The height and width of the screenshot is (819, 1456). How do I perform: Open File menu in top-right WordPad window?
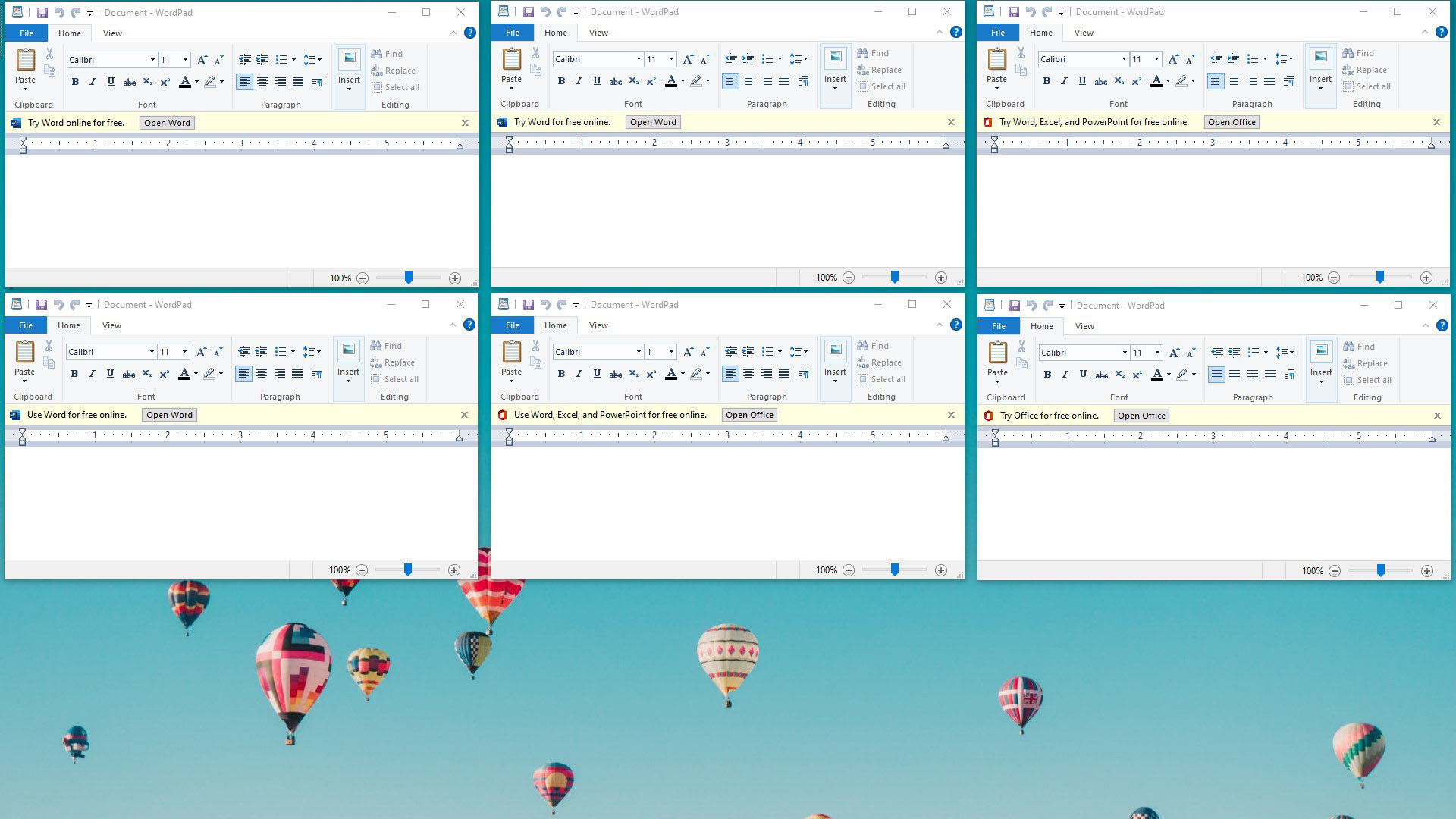(x=997, y=33)
